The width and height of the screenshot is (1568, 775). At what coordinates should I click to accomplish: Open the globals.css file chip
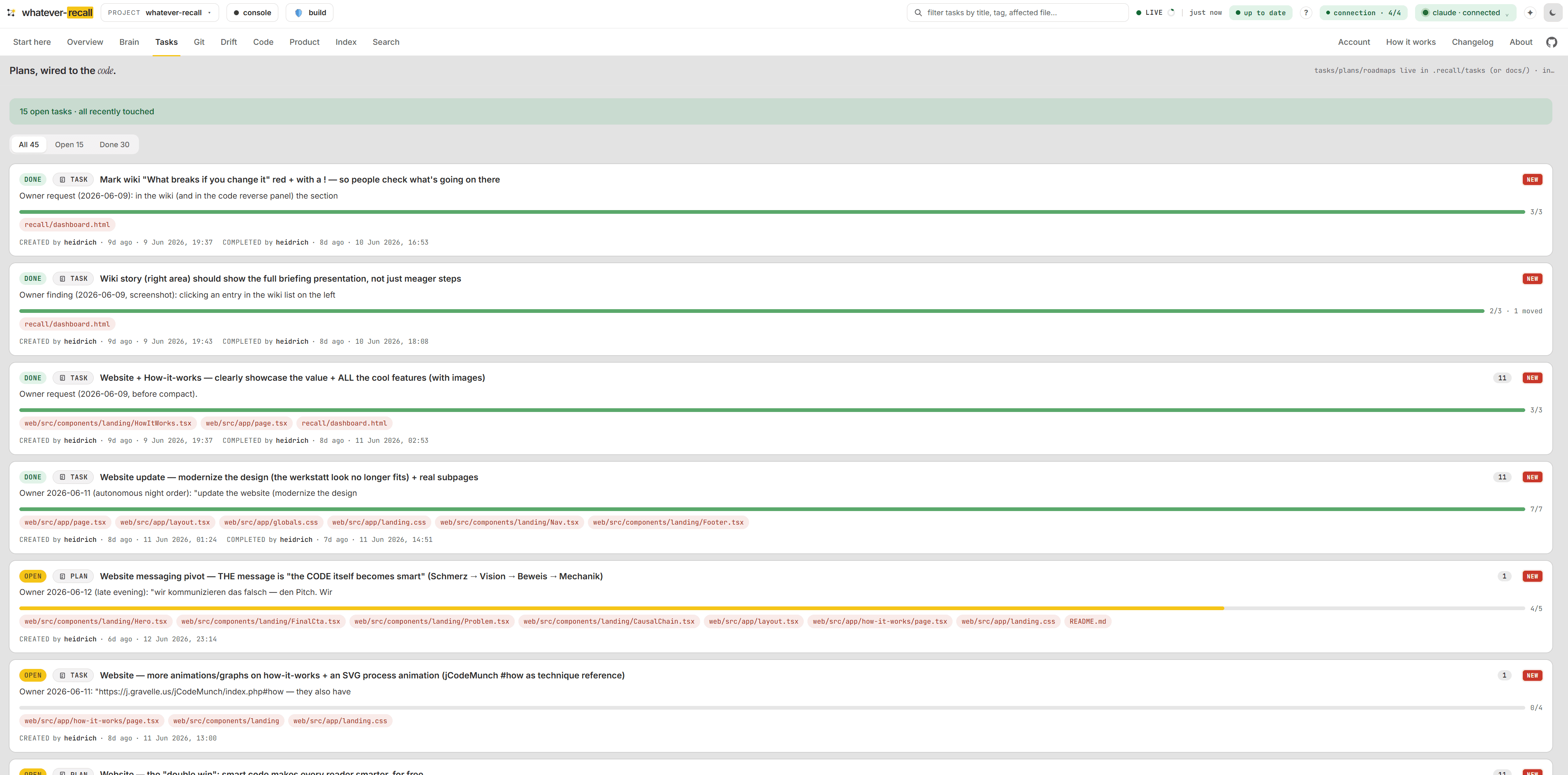(271, 522)
